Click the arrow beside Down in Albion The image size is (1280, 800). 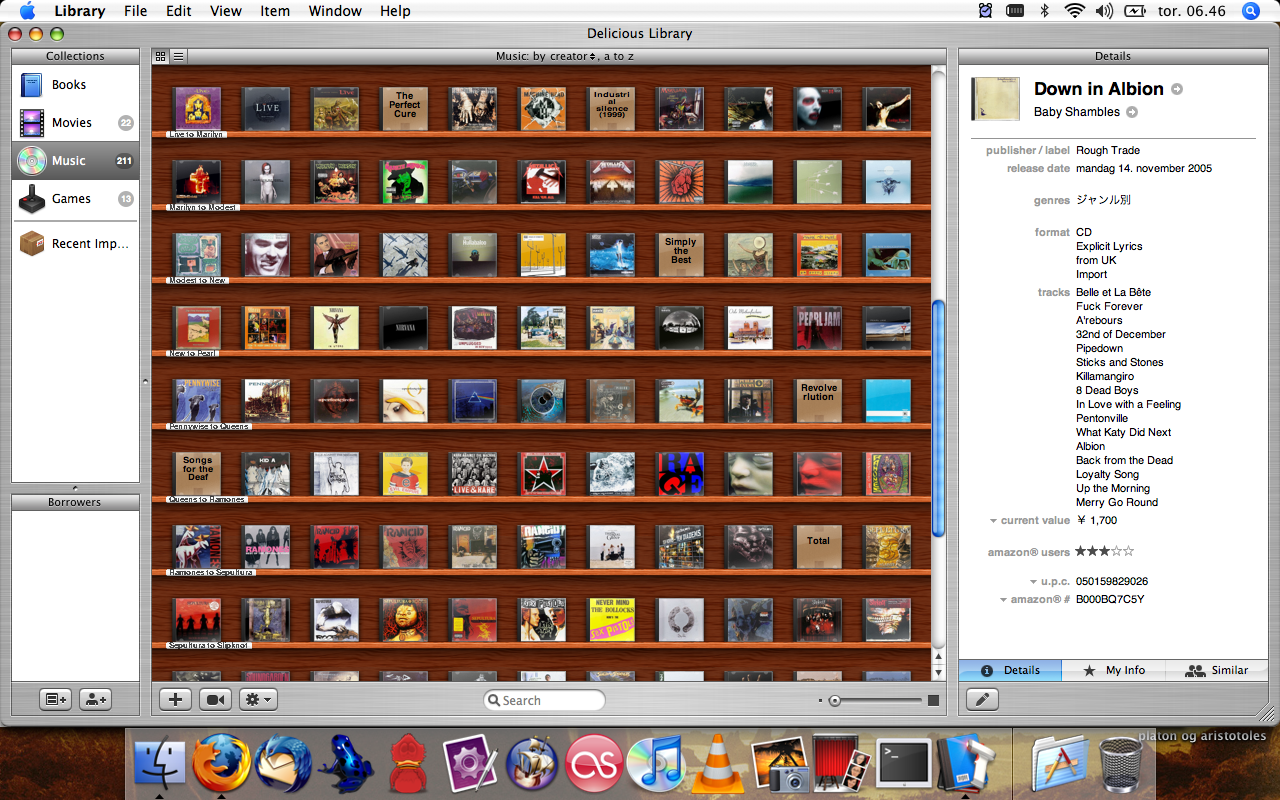[x=1177, y=89]
